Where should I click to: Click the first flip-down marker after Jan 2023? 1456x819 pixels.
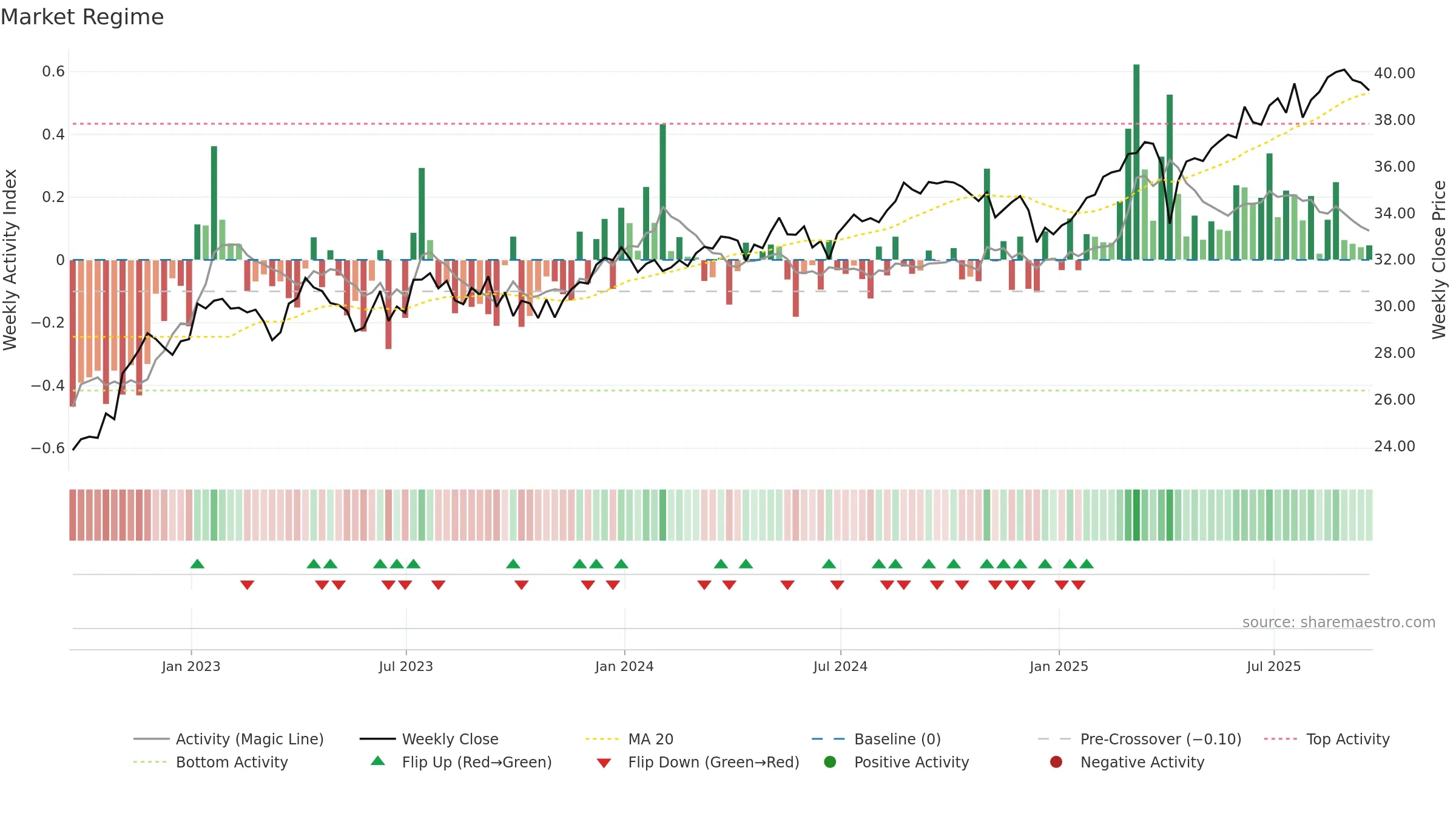247,585
